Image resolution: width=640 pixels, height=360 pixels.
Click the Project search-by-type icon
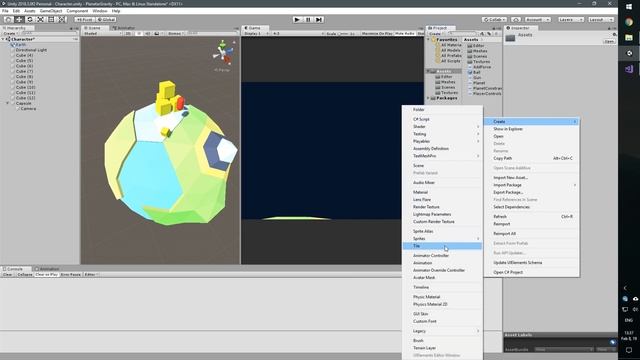pyautogui.click(x=482, y=33)
